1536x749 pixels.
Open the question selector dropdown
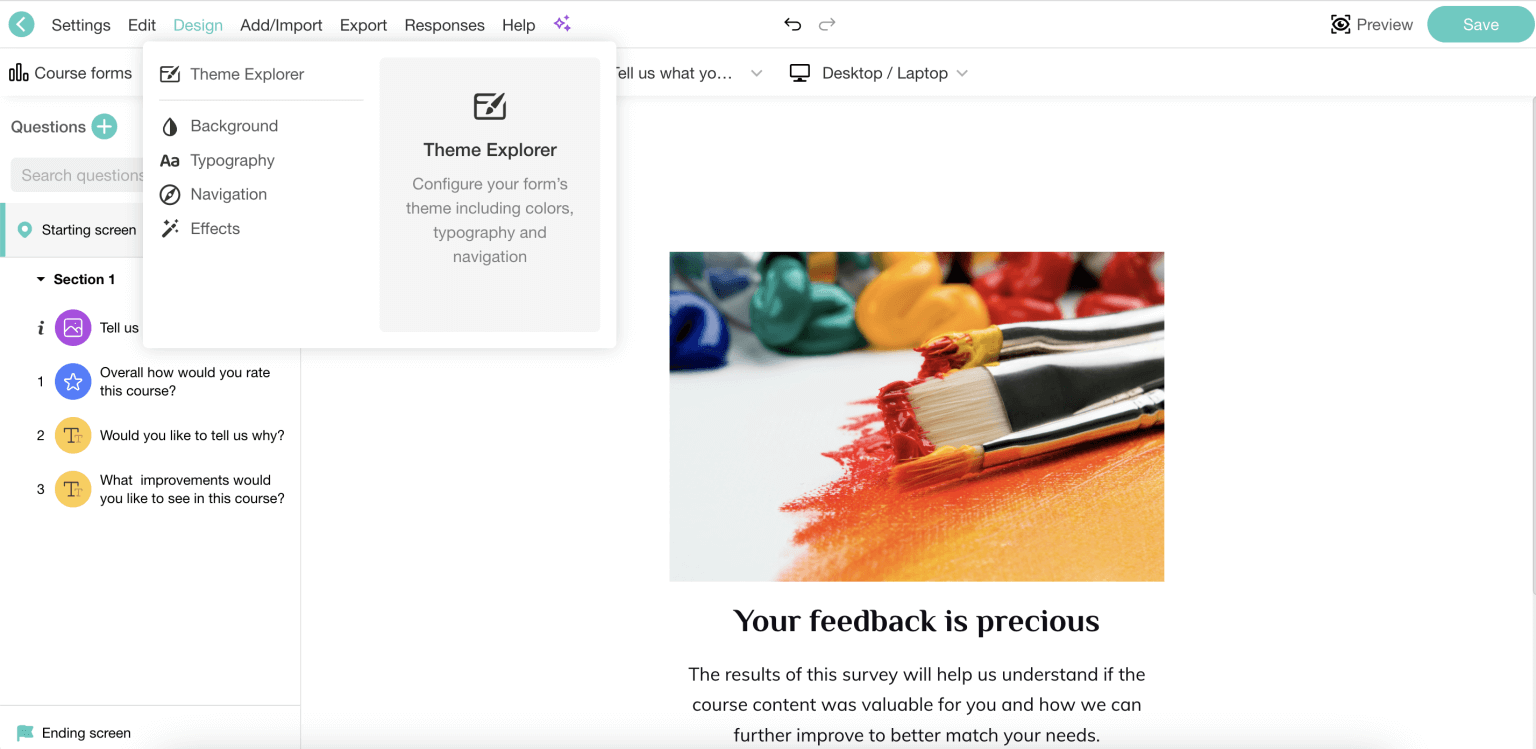690,72
